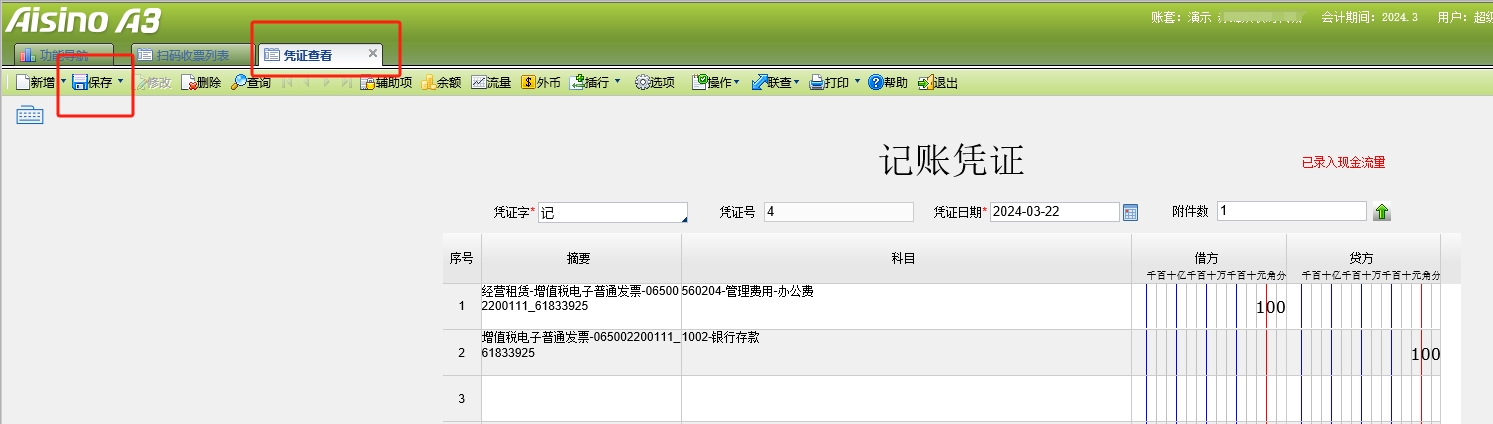
Task: Click 退出 (Exit) button
Action: [x=938, y=83]
